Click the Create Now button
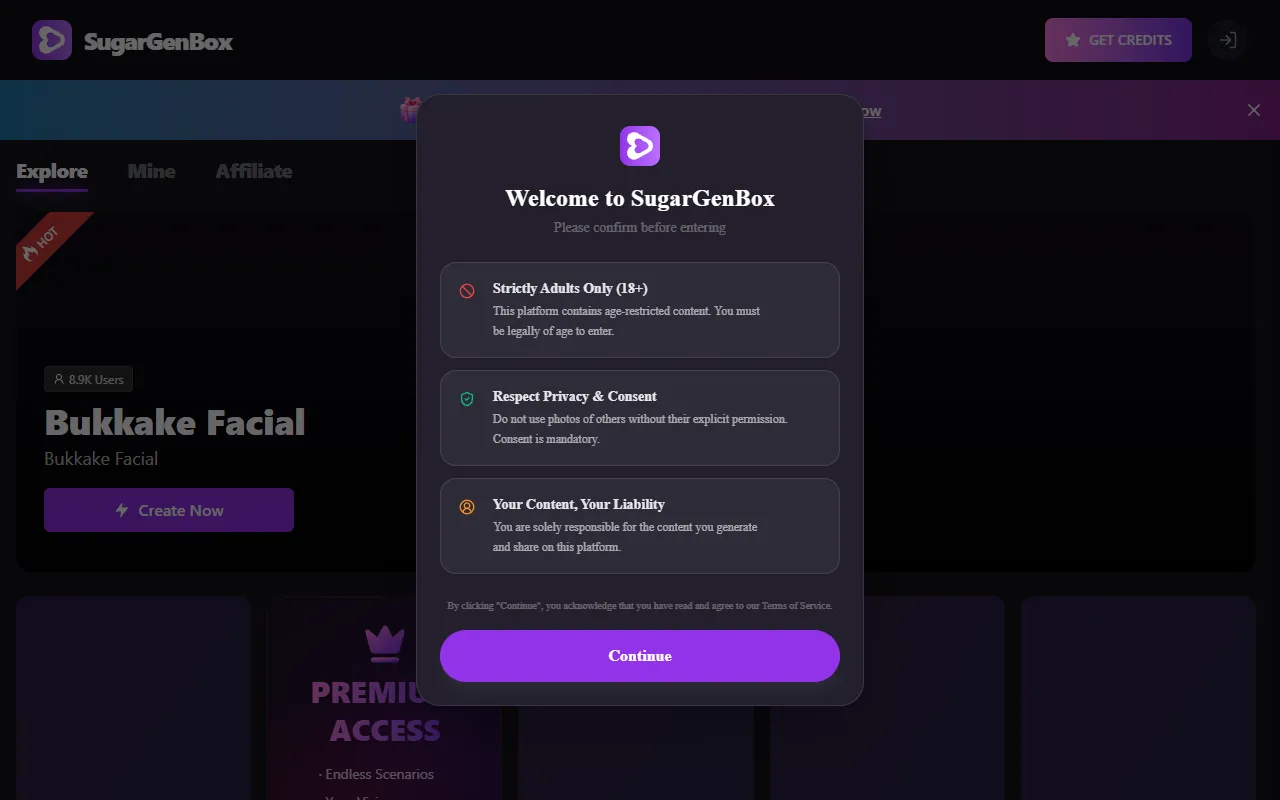1280x800 pixels. [169, 510]
